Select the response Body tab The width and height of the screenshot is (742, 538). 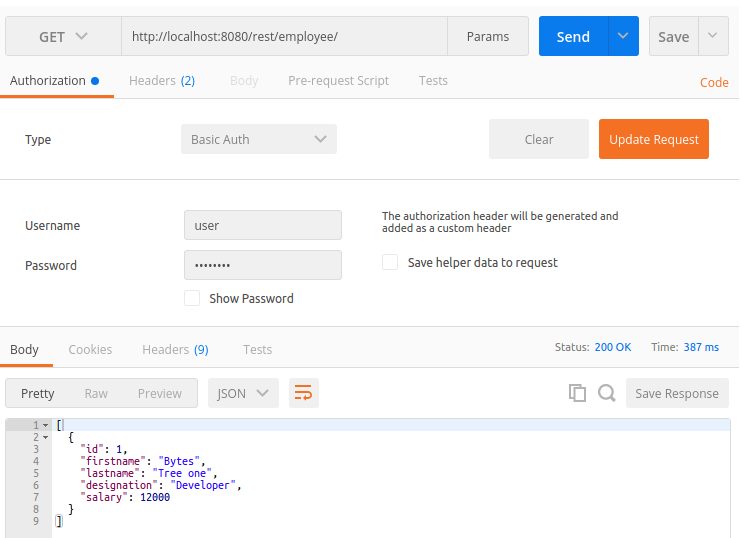pos(24,350)
